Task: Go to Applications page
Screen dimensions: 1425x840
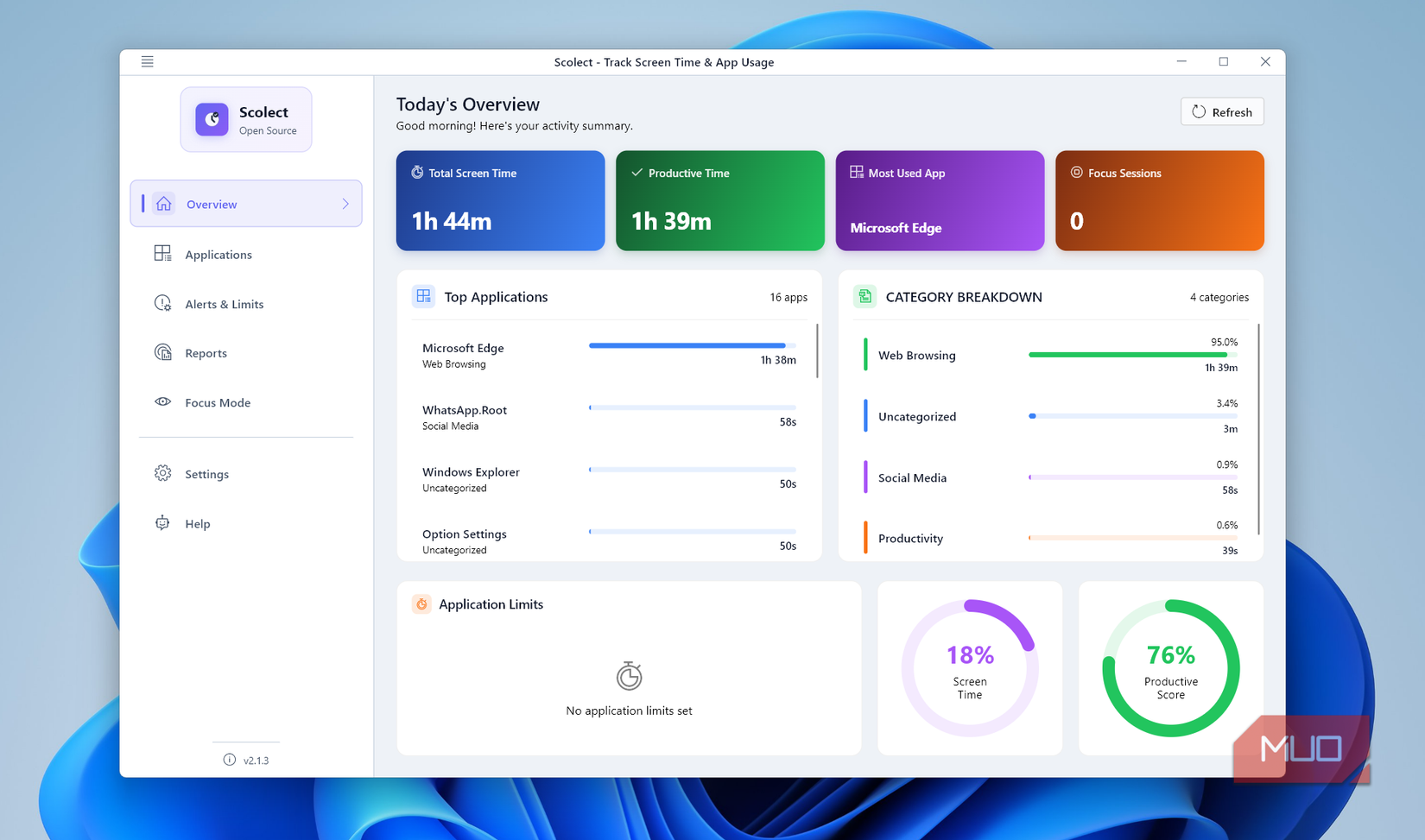Action: [x=246, y=254]
